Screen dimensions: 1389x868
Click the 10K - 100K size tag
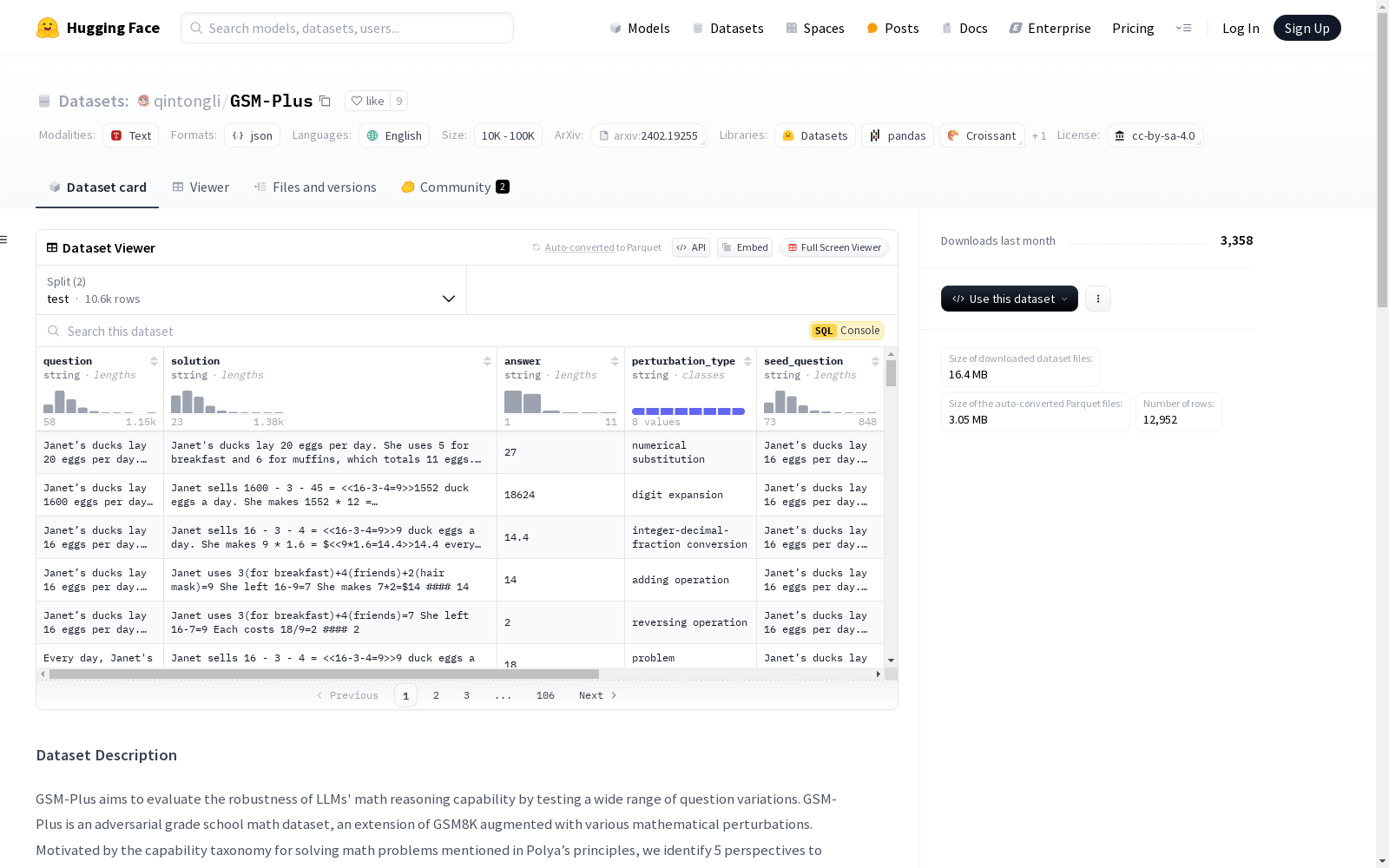[x=508, y=135]
